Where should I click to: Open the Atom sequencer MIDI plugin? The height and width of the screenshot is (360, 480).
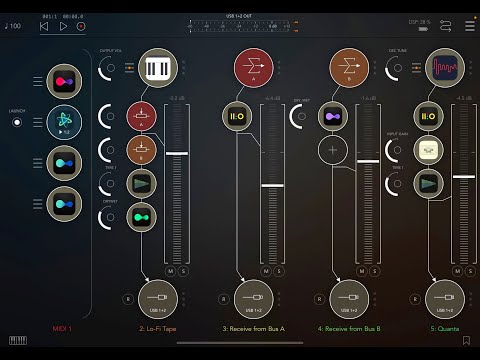(64, 122)
